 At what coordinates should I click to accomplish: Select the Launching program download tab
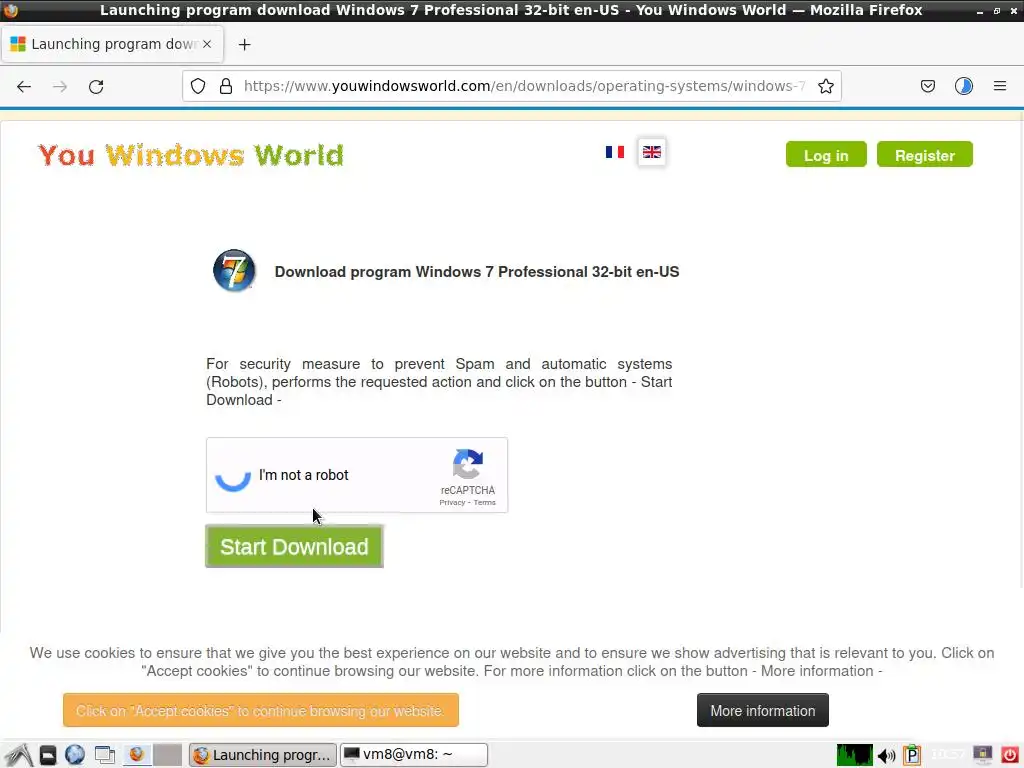[x=112, y=44]
